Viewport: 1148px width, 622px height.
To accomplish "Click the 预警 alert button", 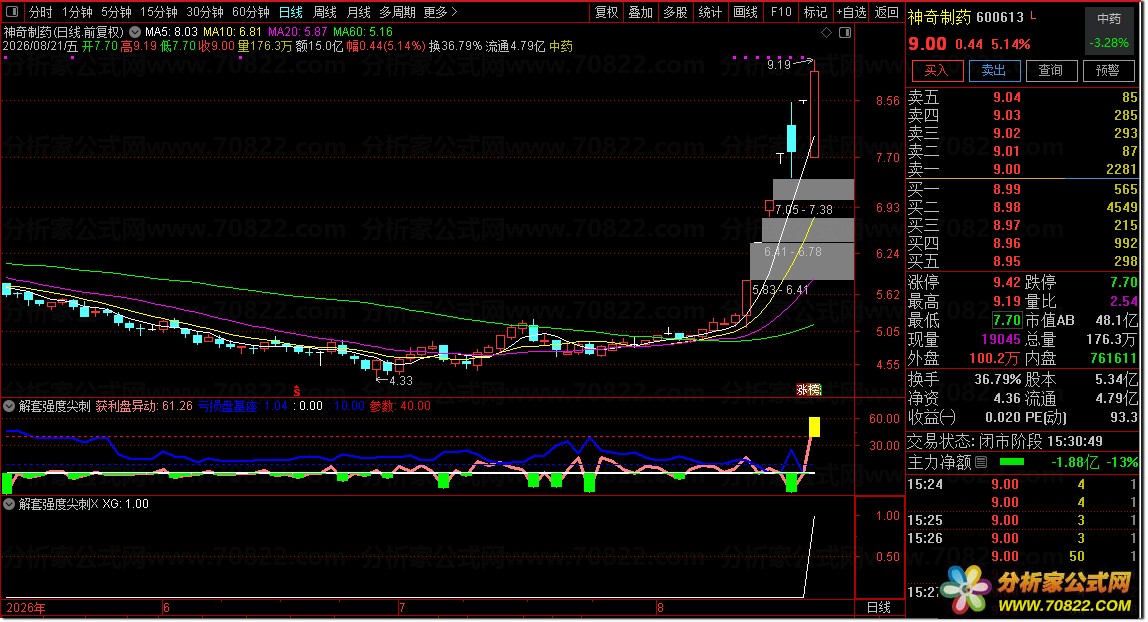I will [1108, 70].
